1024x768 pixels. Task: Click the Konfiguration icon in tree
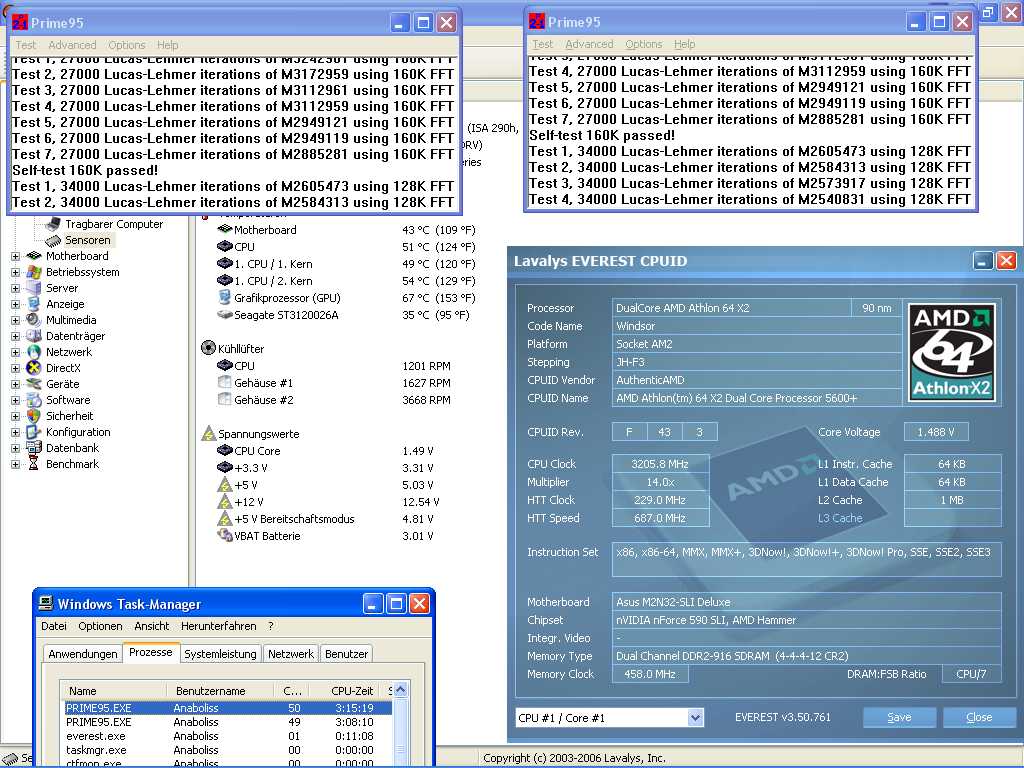pyautogui.click(x=33, y=432)
